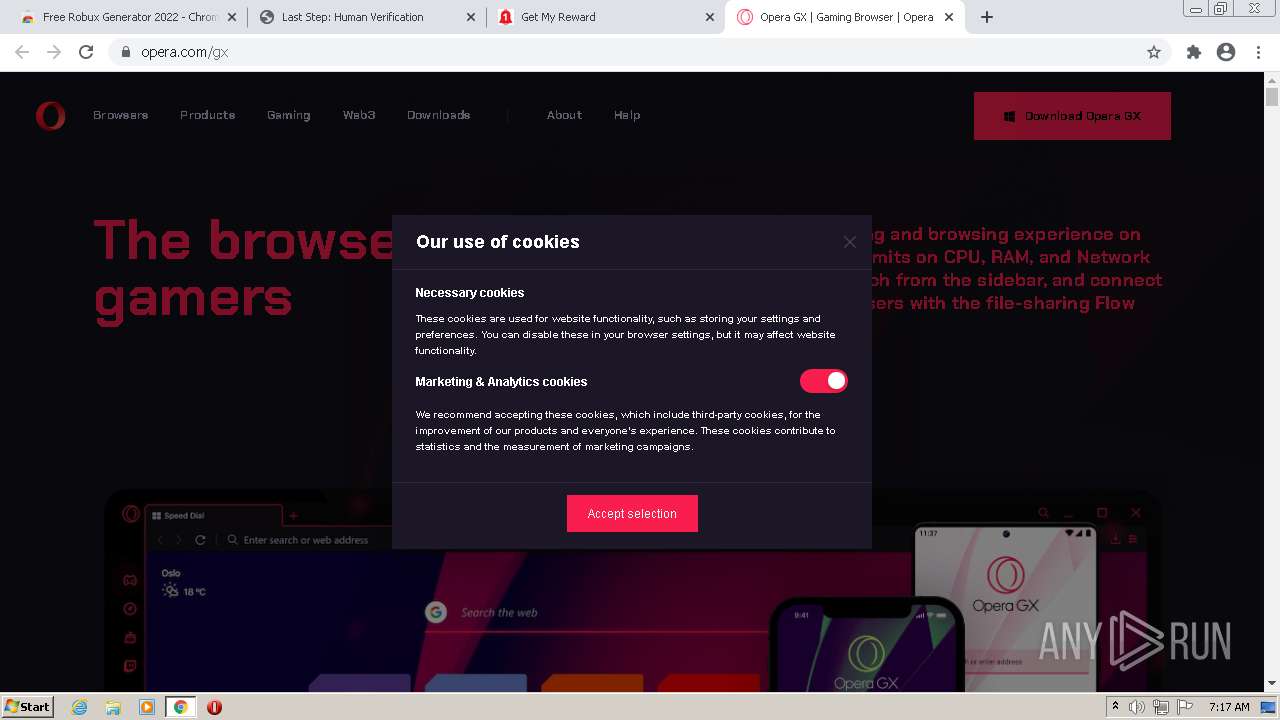Click the "Our use of cookies" heading
This screenshot has height=720, width=1280.
pyautogui.click(x=498, y=242)
